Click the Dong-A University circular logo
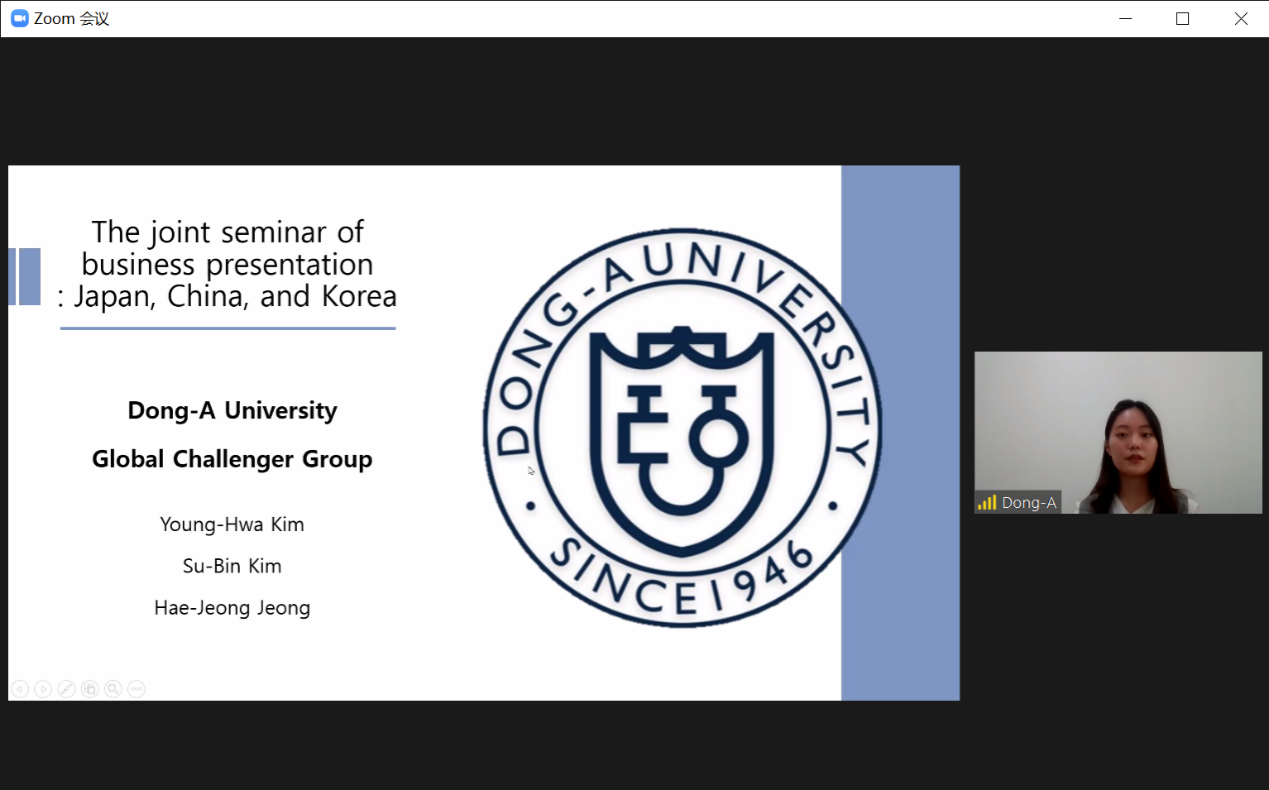 [x=683, y=428]
